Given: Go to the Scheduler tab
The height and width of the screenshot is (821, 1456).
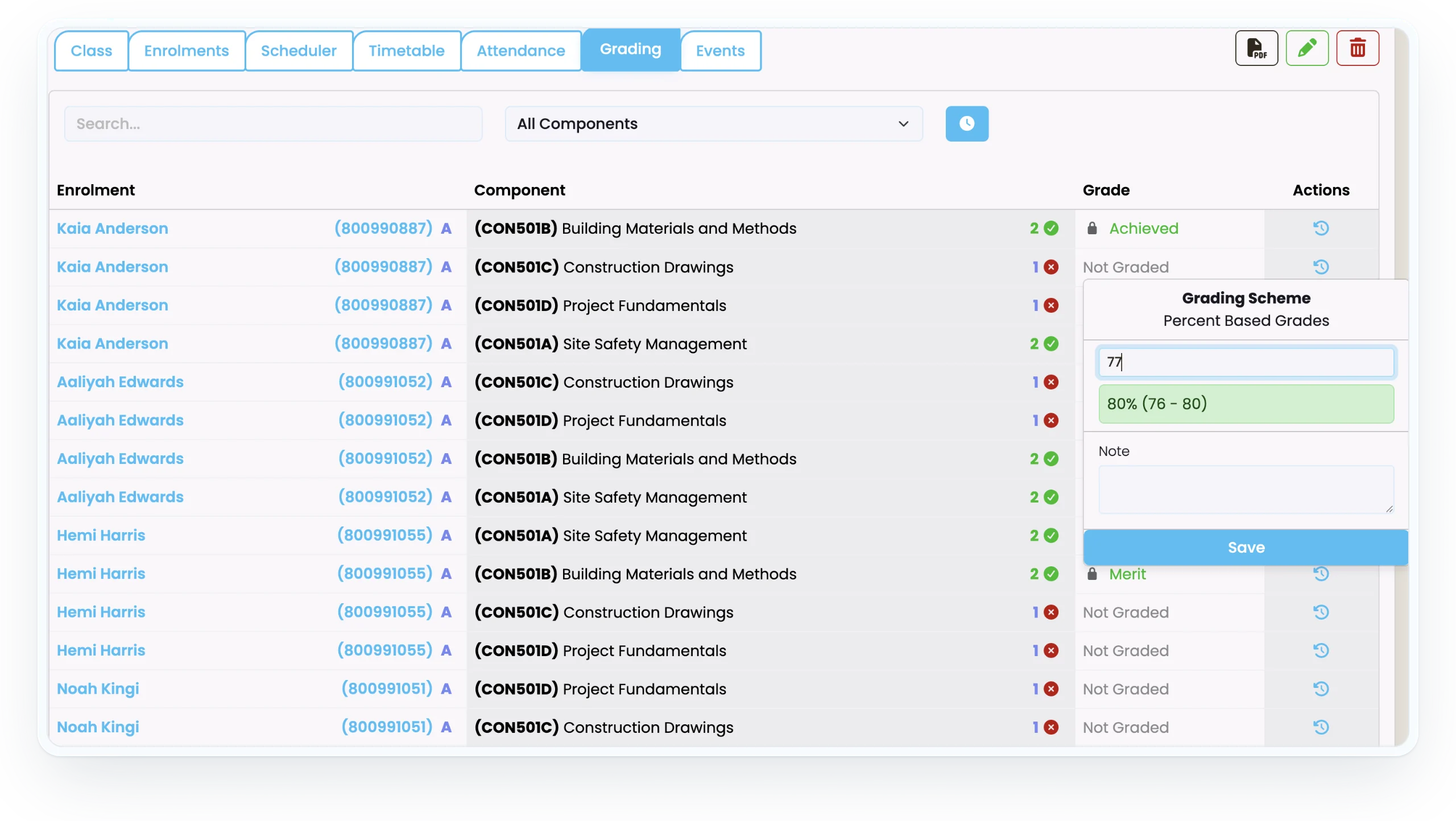Looking at the screenshot, I should tap(299, 51).
